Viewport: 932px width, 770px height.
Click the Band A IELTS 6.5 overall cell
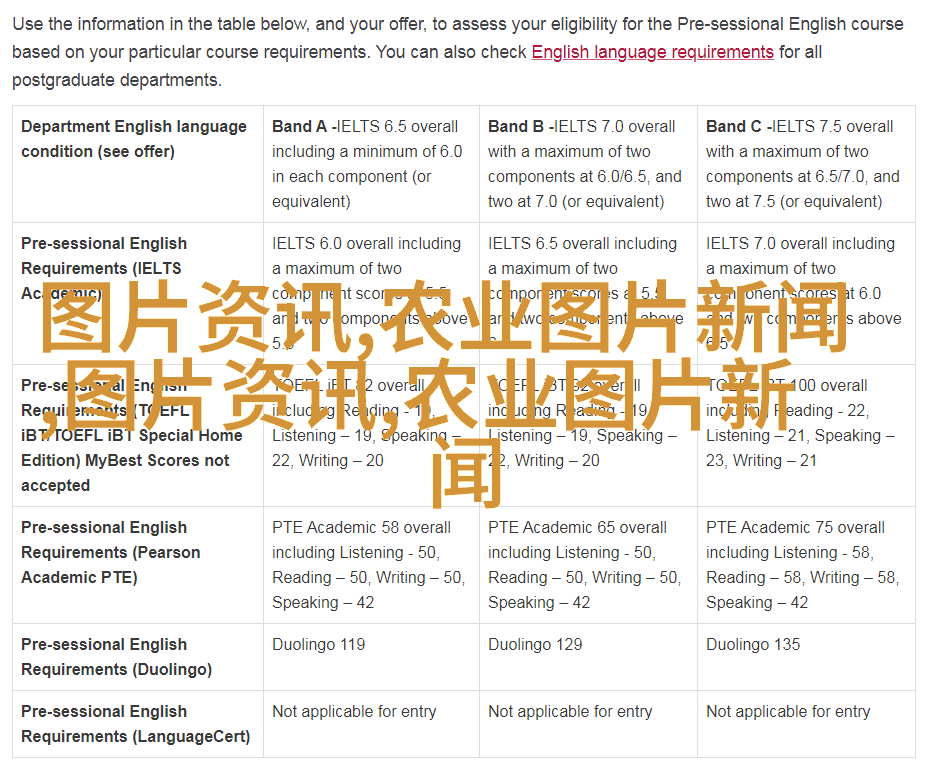tap(371, 164)
